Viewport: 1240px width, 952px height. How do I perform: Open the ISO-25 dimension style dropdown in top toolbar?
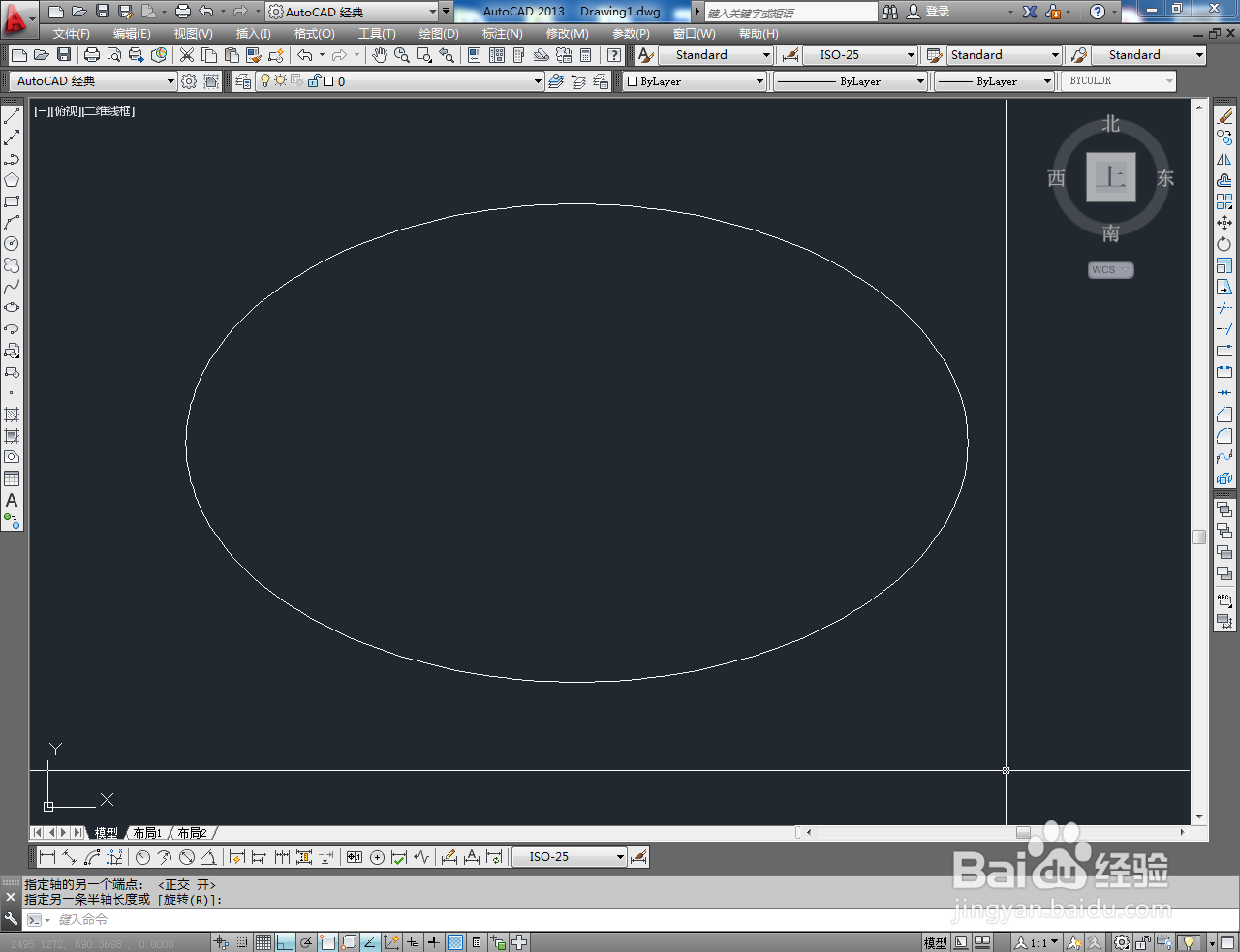[x=860, y=55]
